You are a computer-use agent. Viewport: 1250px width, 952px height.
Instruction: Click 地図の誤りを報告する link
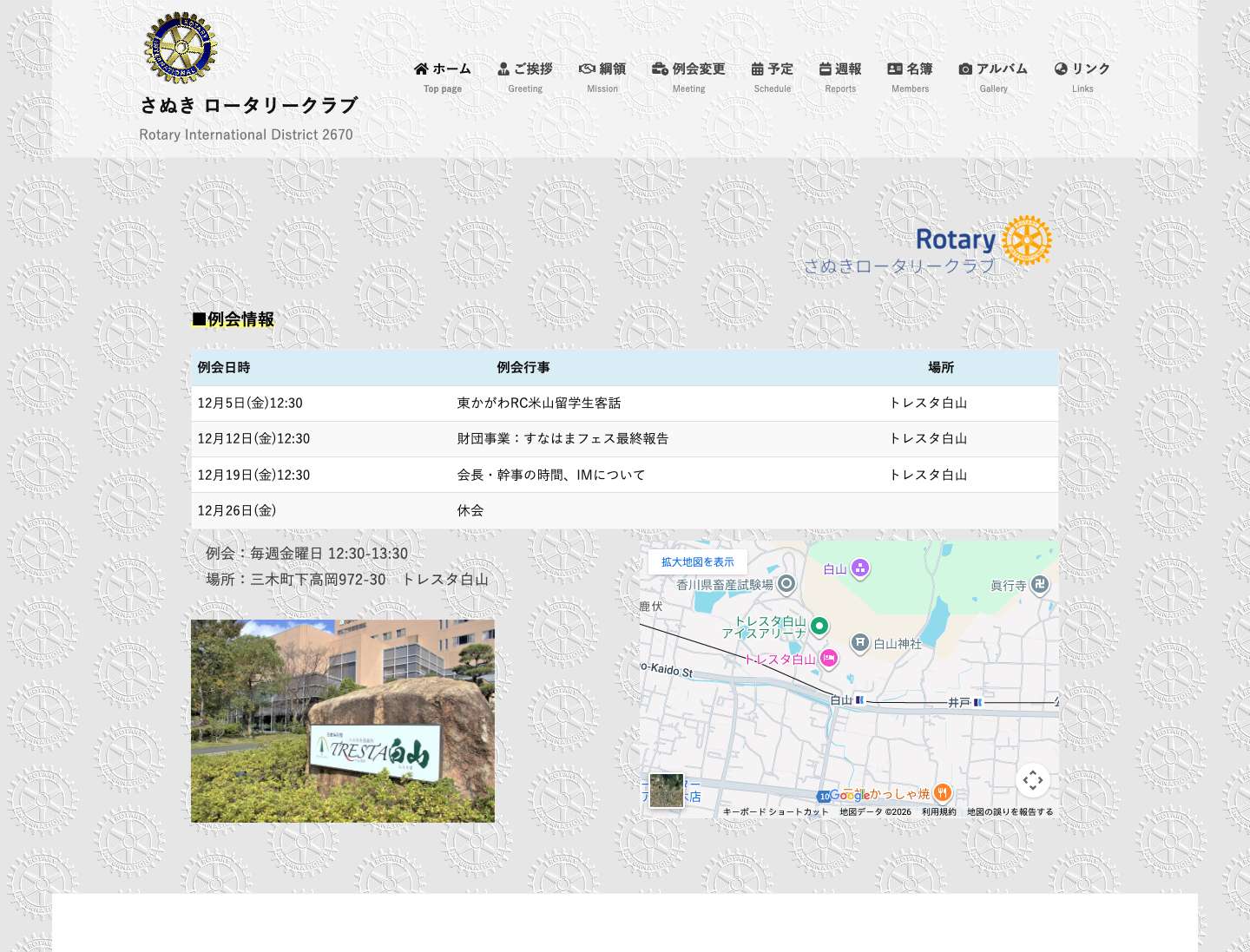click(1010, 811)
